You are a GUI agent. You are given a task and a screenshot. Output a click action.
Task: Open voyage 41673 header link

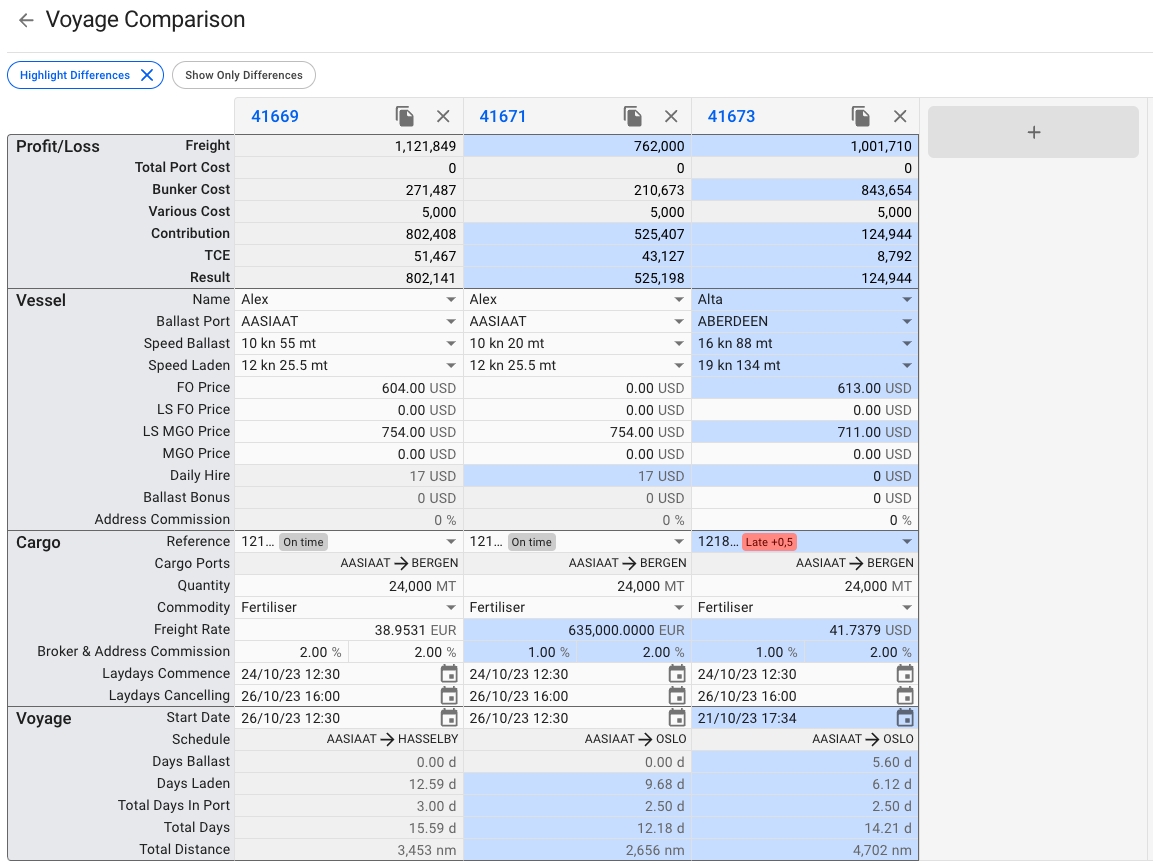[x=731, y=116]
